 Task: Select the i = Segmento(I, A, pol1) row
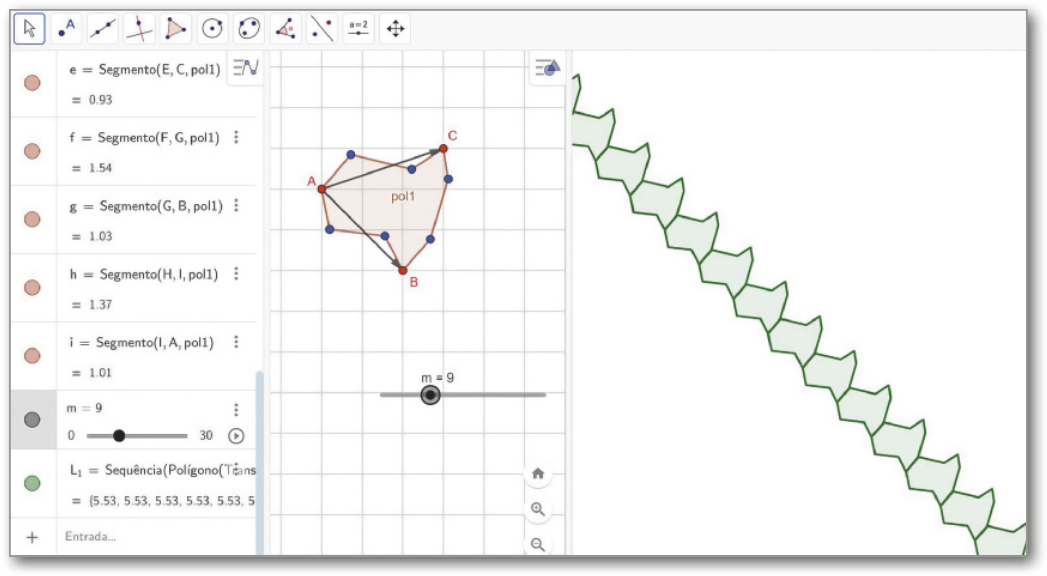click(x=134, y=356)
